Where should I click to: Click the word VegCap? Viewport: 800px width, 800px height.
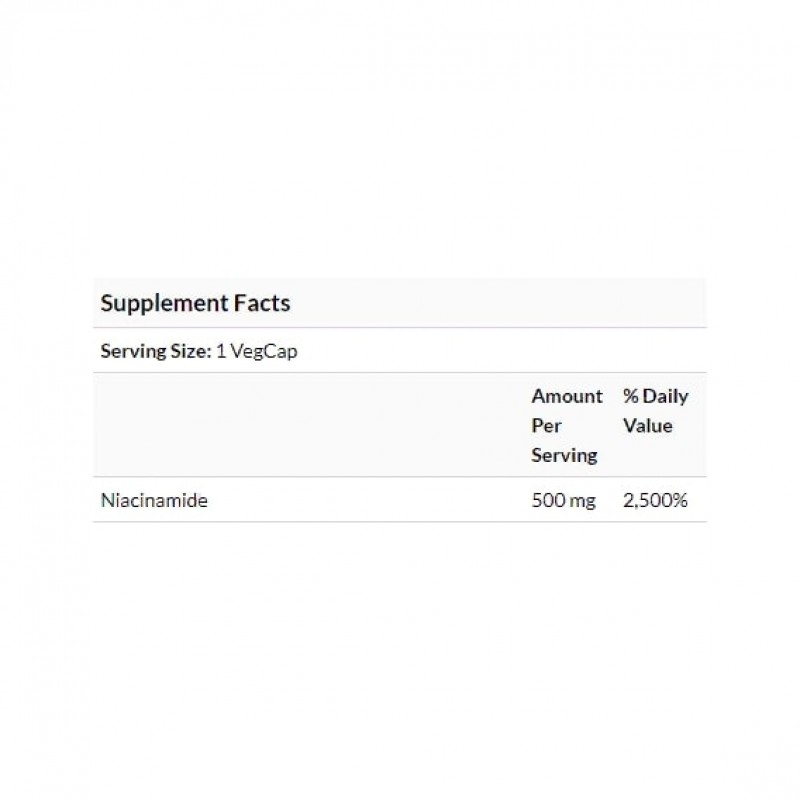point(270,351)
